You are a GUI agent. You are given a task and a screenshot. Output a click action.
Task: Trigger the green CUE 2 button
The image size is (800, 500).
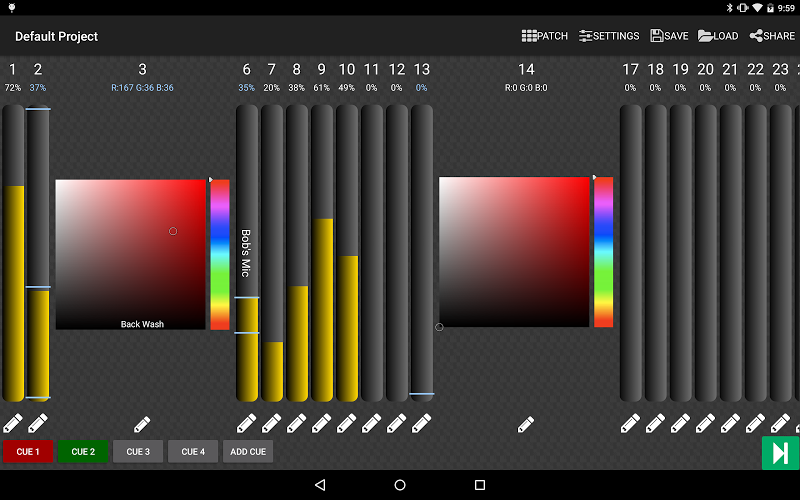click(x=83, y=452)
